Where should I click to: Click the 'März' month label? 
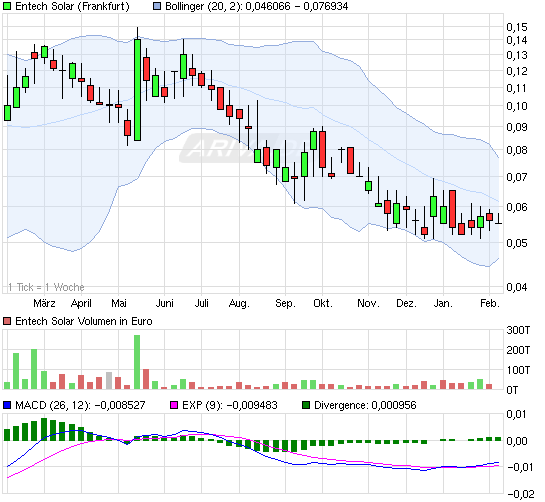click(x=44, y=303)
